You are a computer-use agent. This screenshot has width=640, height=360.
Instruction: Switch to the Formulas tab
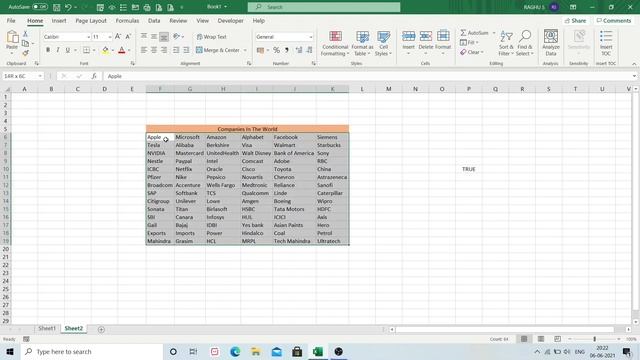pyautogui.click(x=127, y=20)
